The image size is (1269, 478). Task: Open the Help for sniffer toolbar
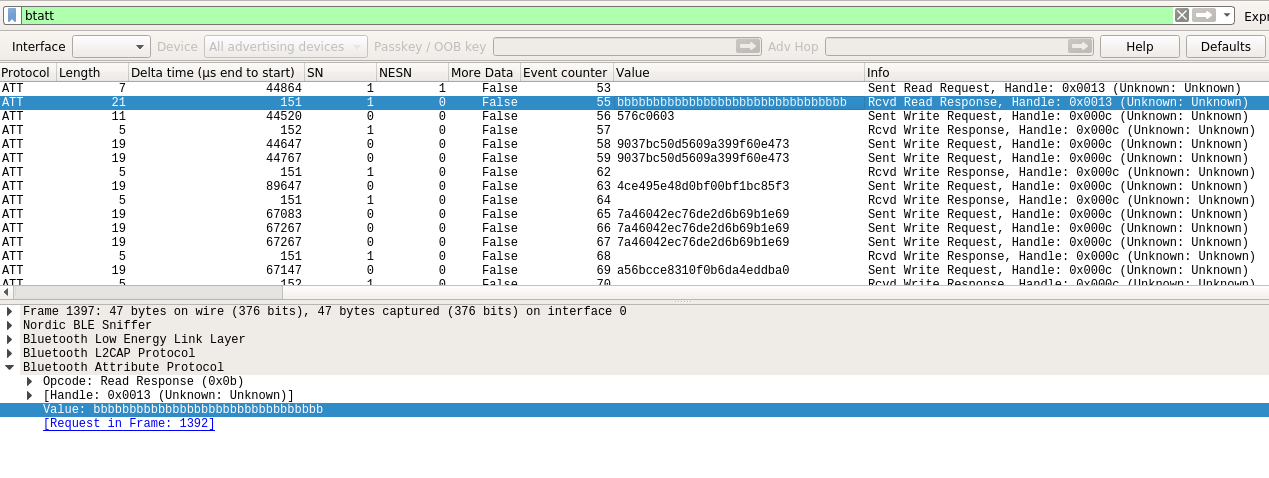(x=1139, y=46)
